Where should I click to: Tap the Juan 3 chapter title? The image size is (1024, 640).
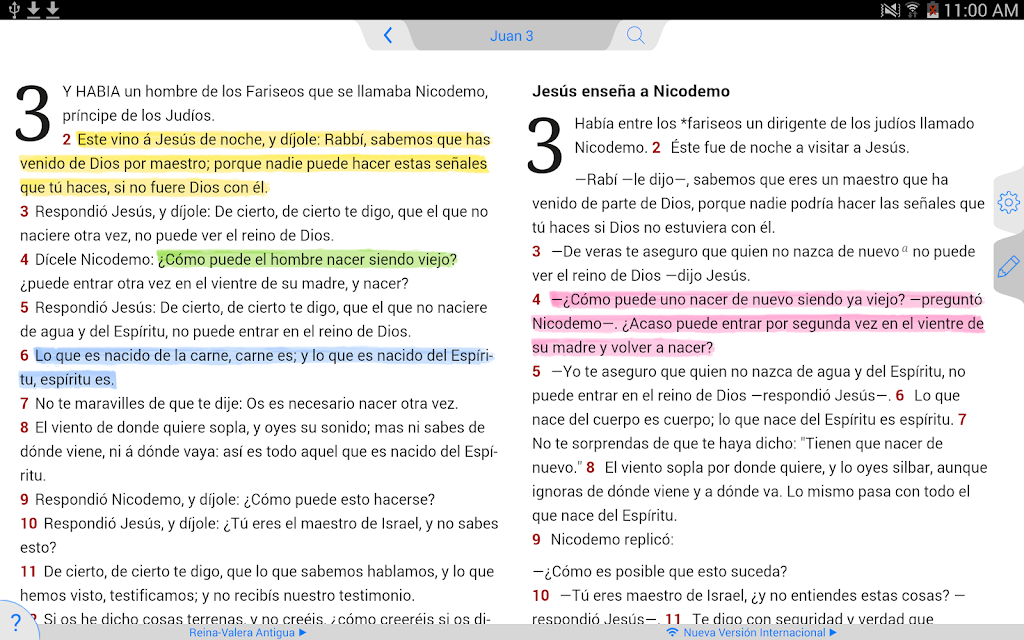click(511, 36)
